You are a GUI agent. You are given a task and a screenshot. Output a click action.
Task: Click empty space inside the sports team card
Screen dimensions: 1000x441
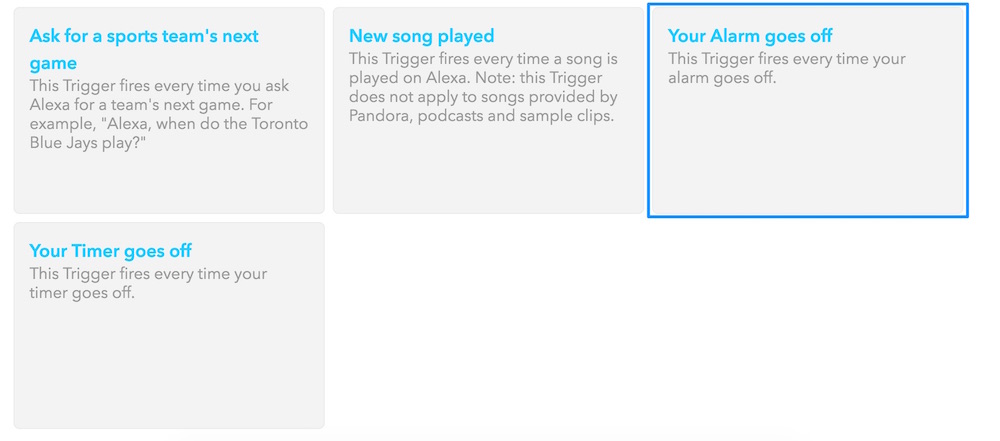pos(168,185)
